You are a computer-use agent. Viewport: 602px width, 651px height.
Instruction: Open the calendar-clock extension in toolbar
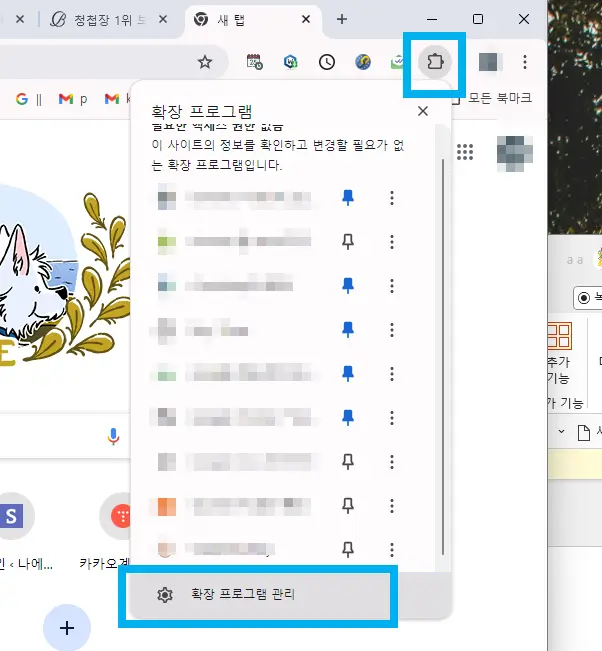[254, 62]
